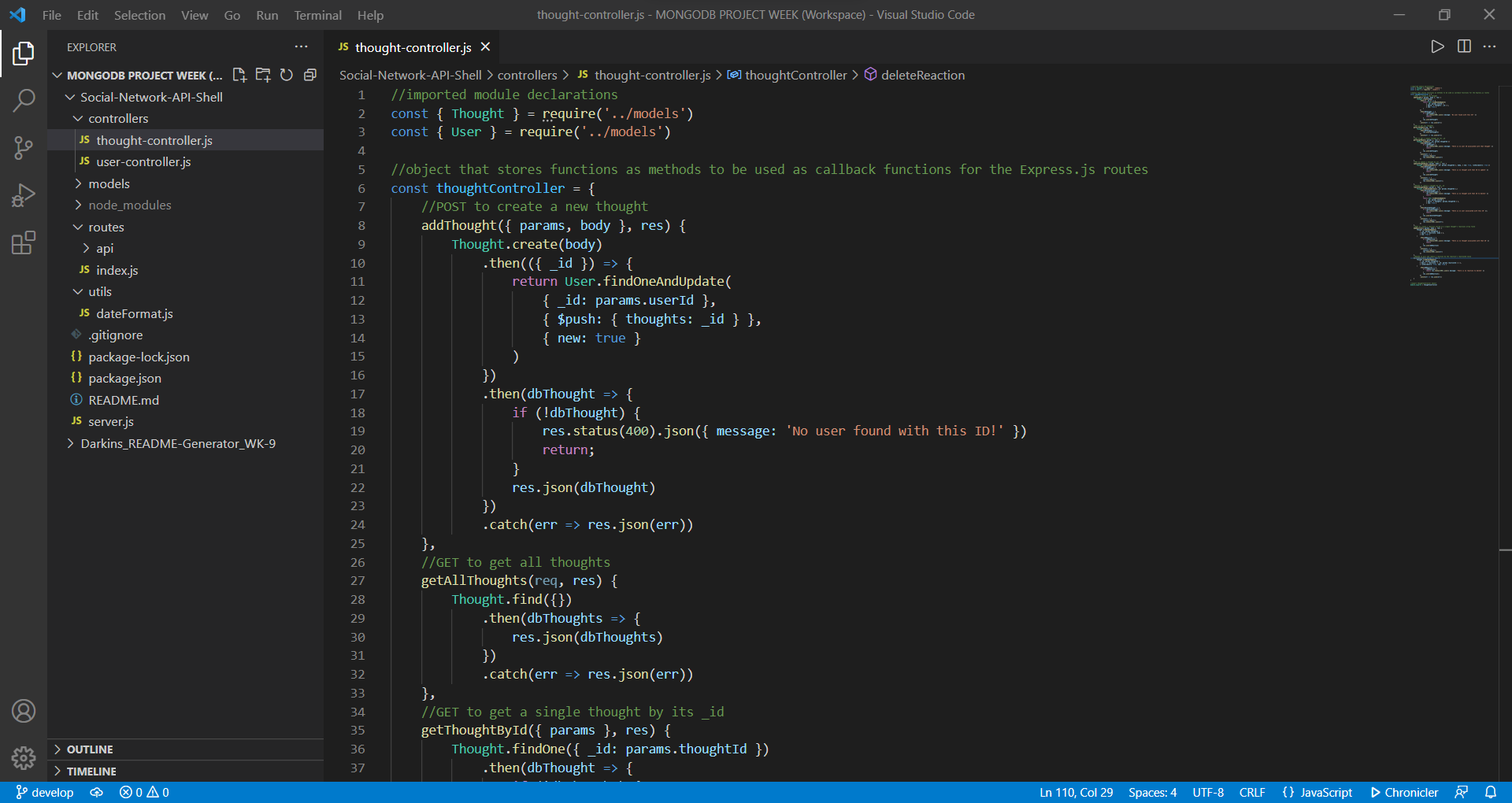The height and width of the screenshot is (803, 1512).
Task: Open the Run menu
Action: point(267,15)
